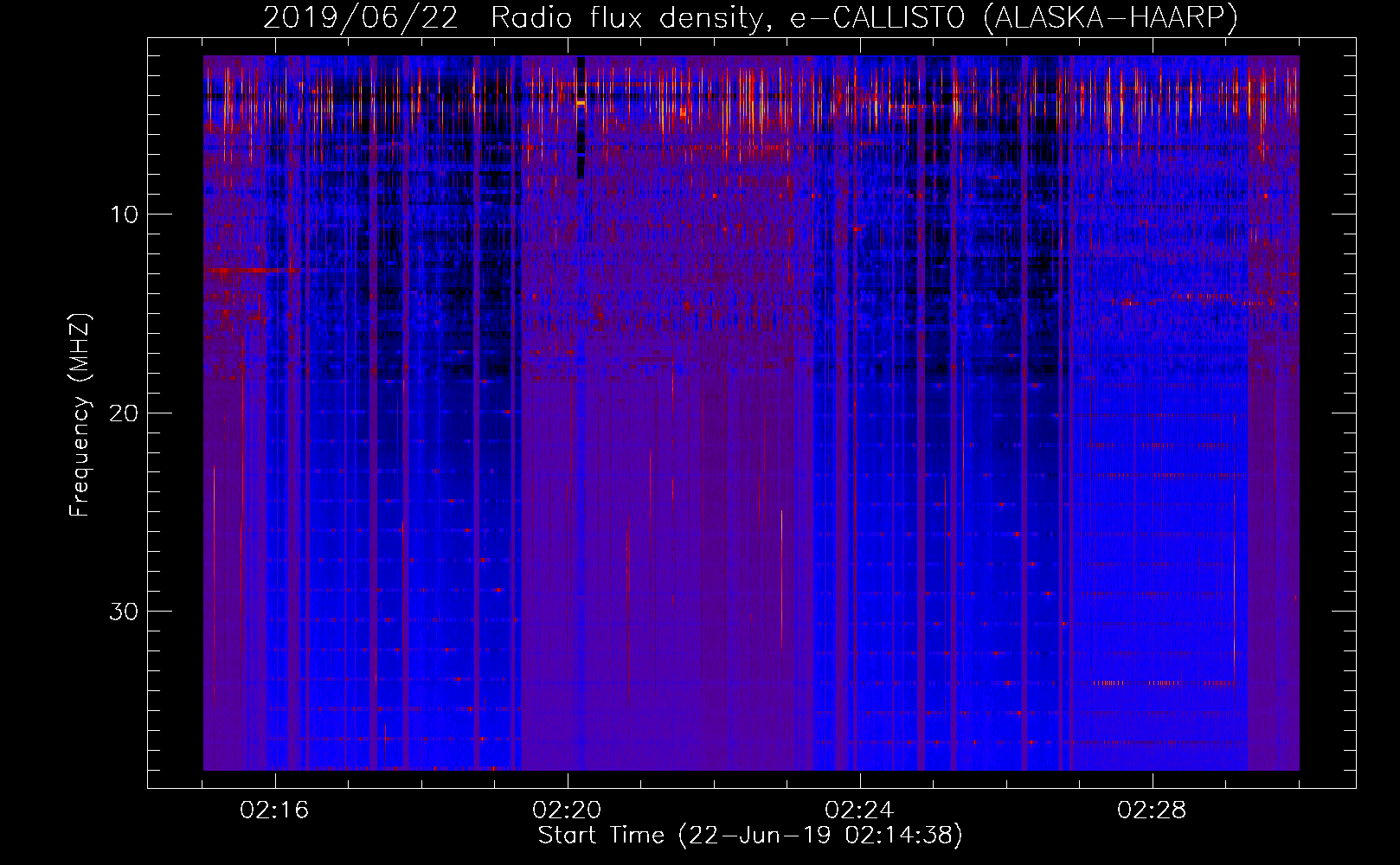1400x865 pixels.
Task: Click the 'Frequency (MHZ)' axis label
Action: [80, 415]
